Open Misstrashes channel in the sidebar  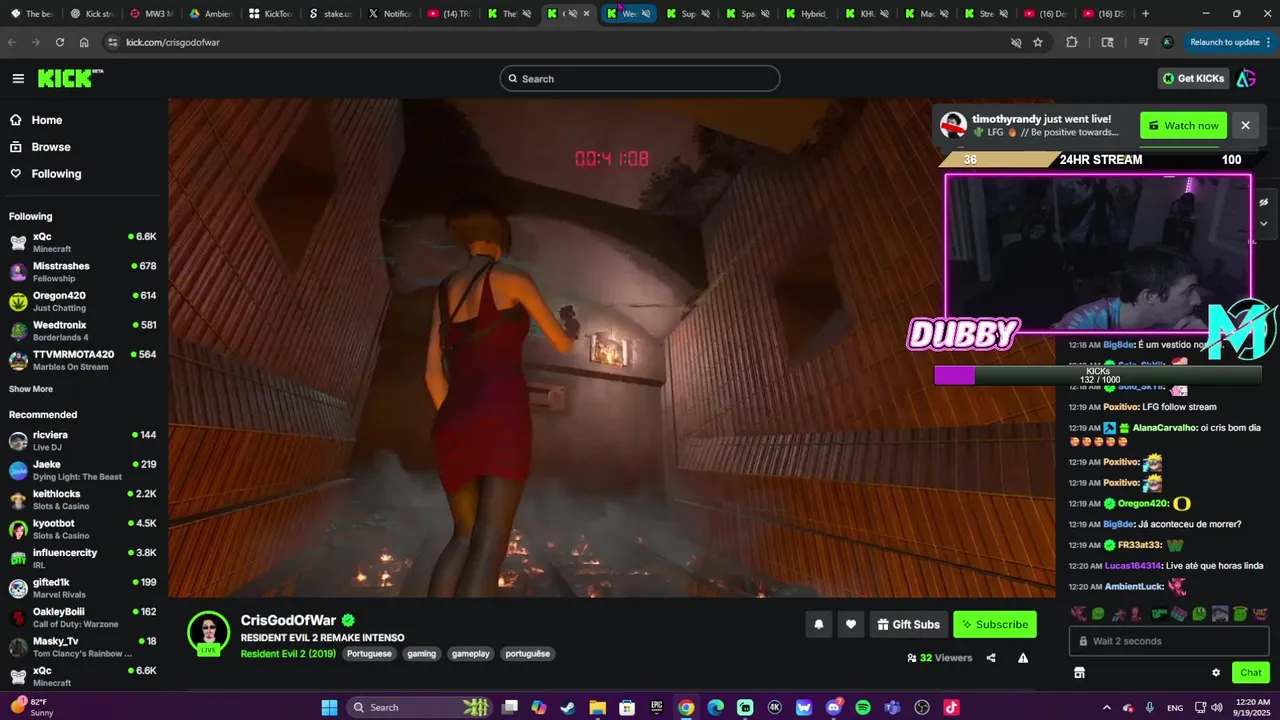[x=83, y=272]
